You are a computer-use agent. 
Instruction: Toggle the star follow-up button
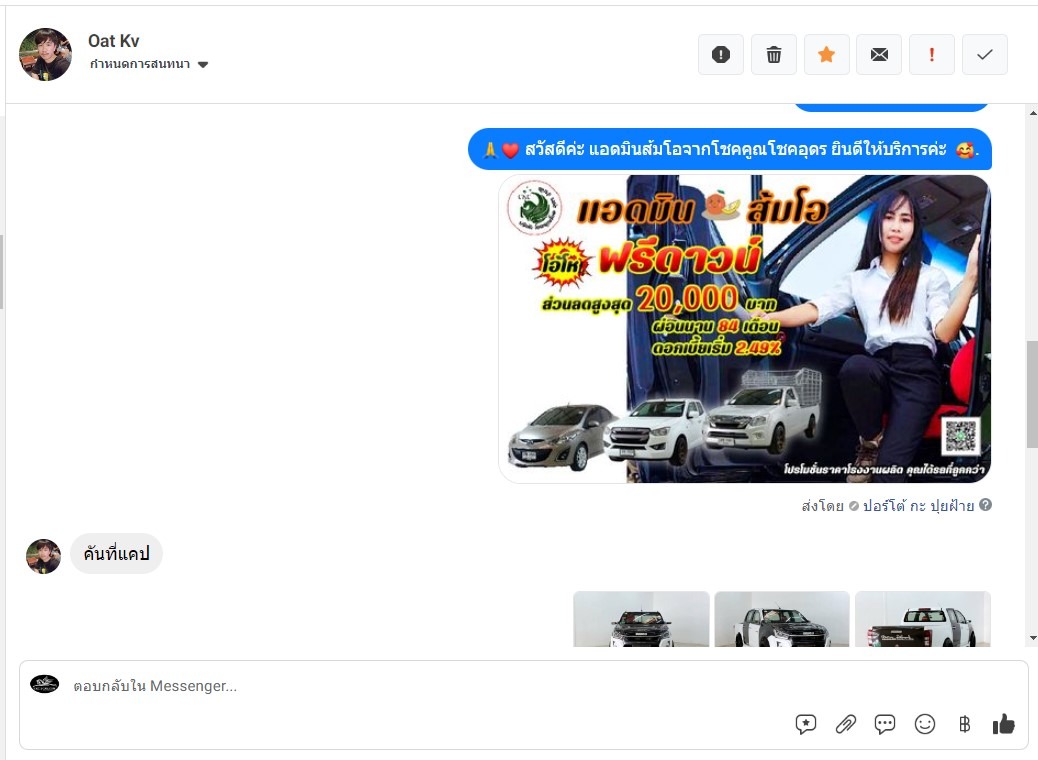[x=826, y=54]
